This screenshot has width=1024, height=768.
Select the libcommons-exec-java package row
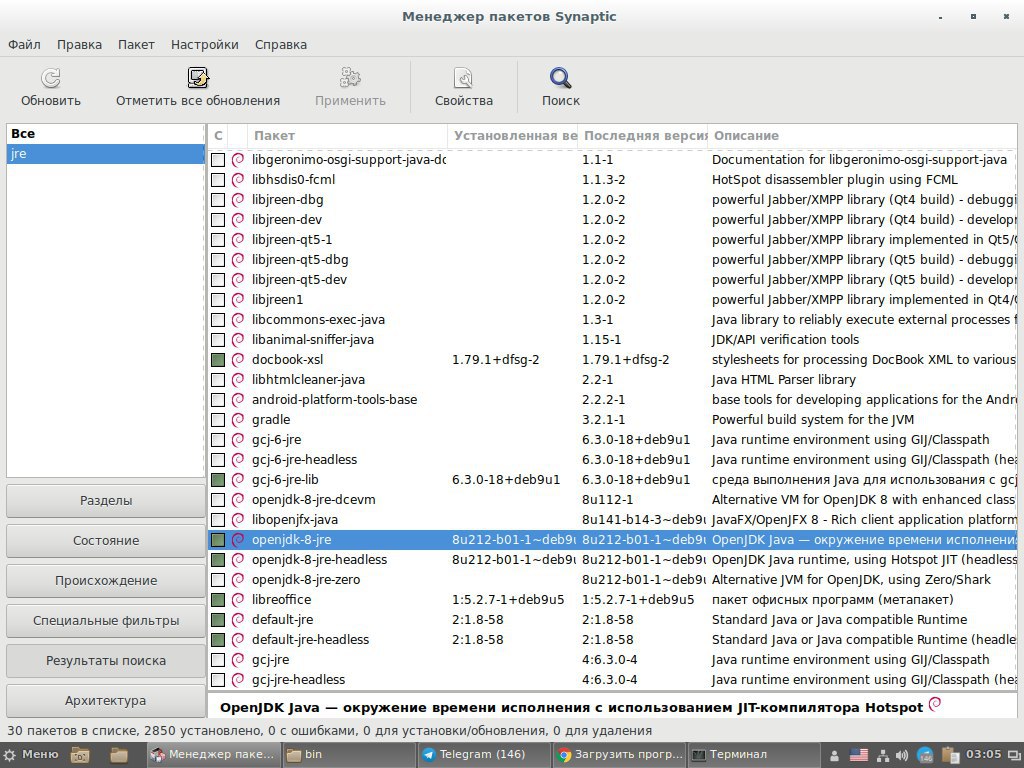(613, 320)
